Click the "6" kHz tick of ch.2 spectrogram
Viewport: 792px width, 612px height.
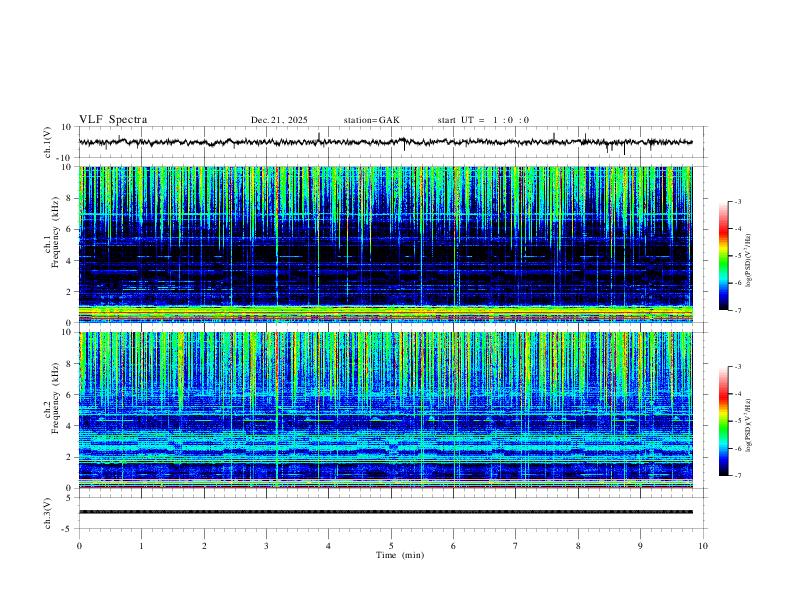tap(70, 395)
